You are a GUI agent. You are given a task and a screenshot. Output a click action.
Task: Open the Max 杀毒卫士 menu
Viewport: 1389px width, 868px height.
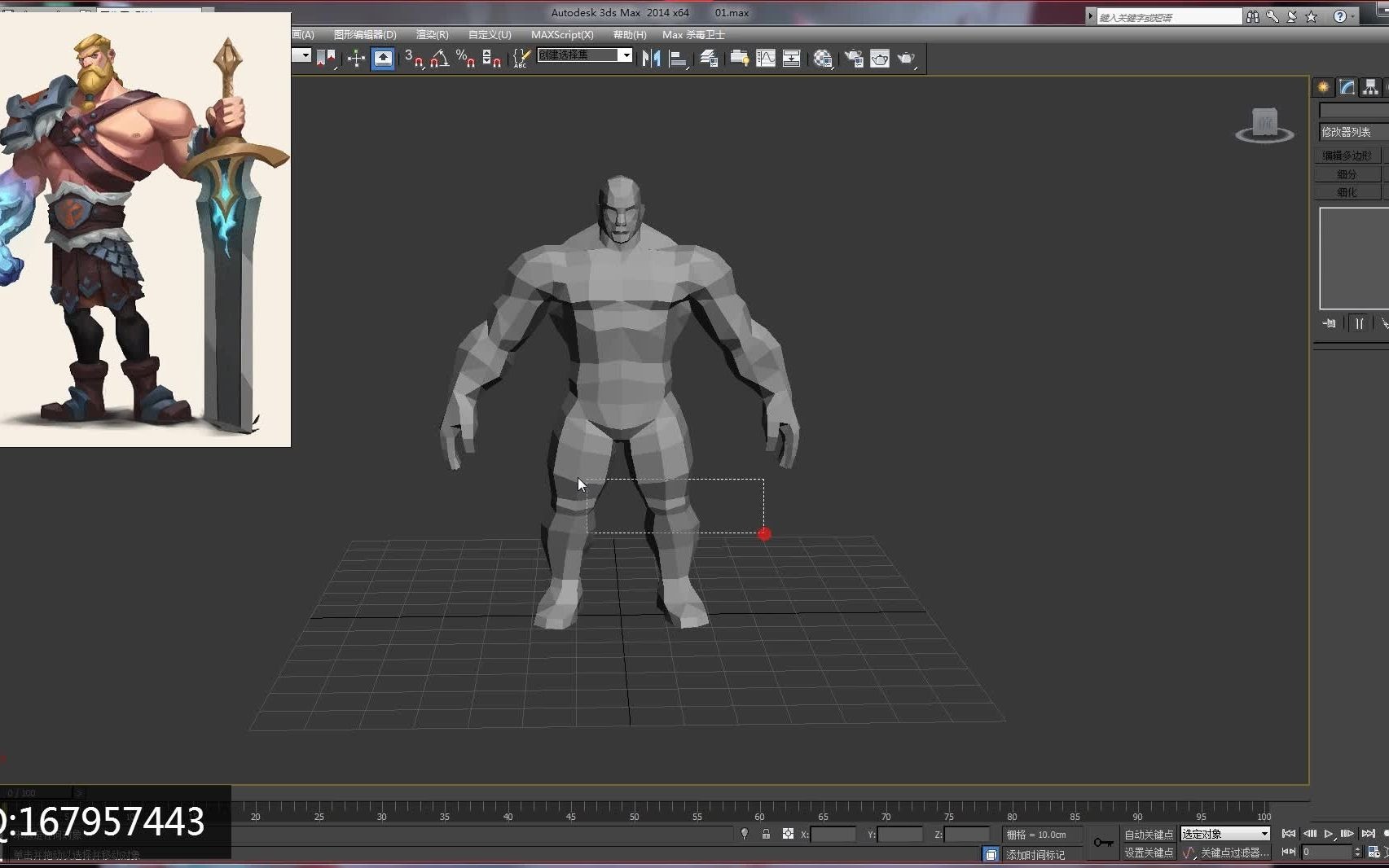pos(693,34)
